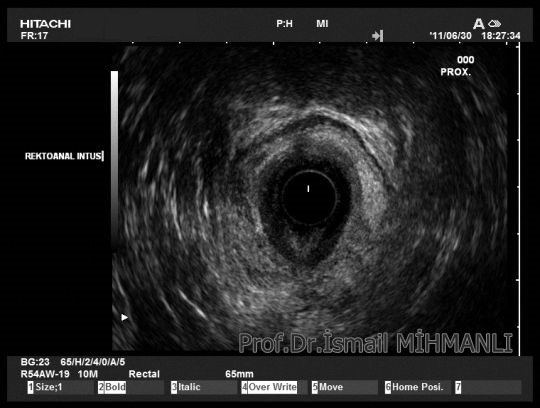Click the probe orientation icon beside letter A
This screenshot has height=408, width=540.
coord(495,24)
